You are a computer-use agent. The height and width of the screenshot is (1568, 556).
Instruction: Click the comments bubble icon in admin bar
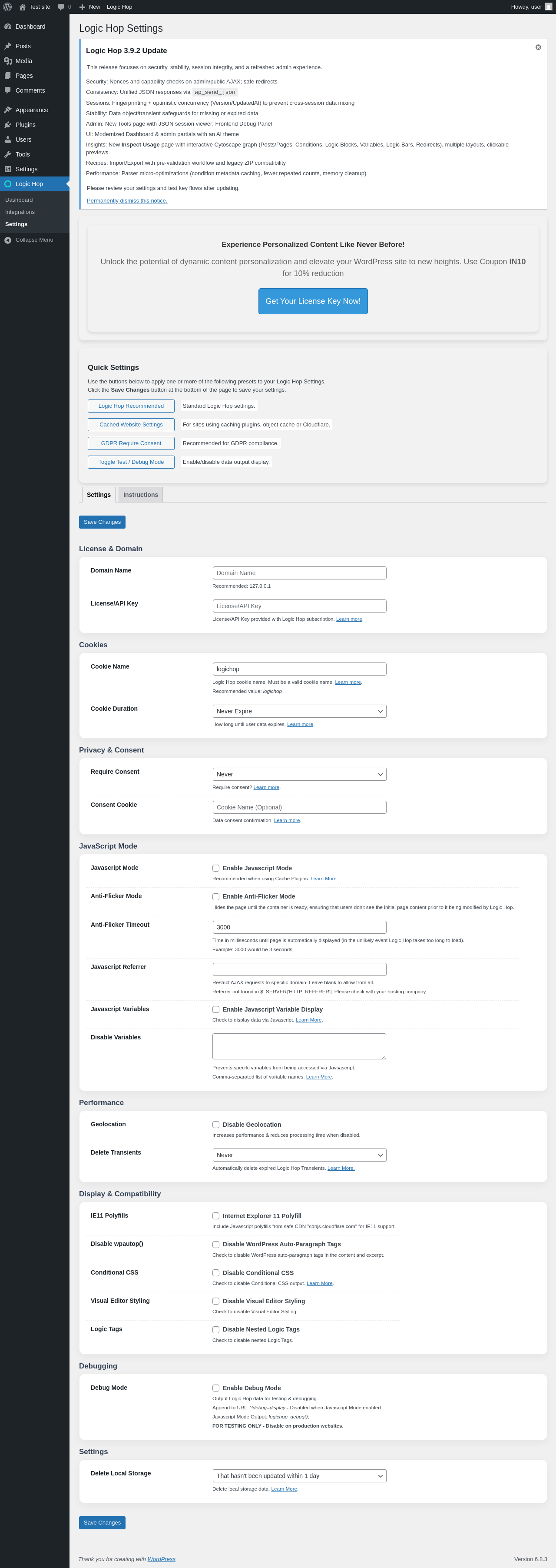point(61,7)
